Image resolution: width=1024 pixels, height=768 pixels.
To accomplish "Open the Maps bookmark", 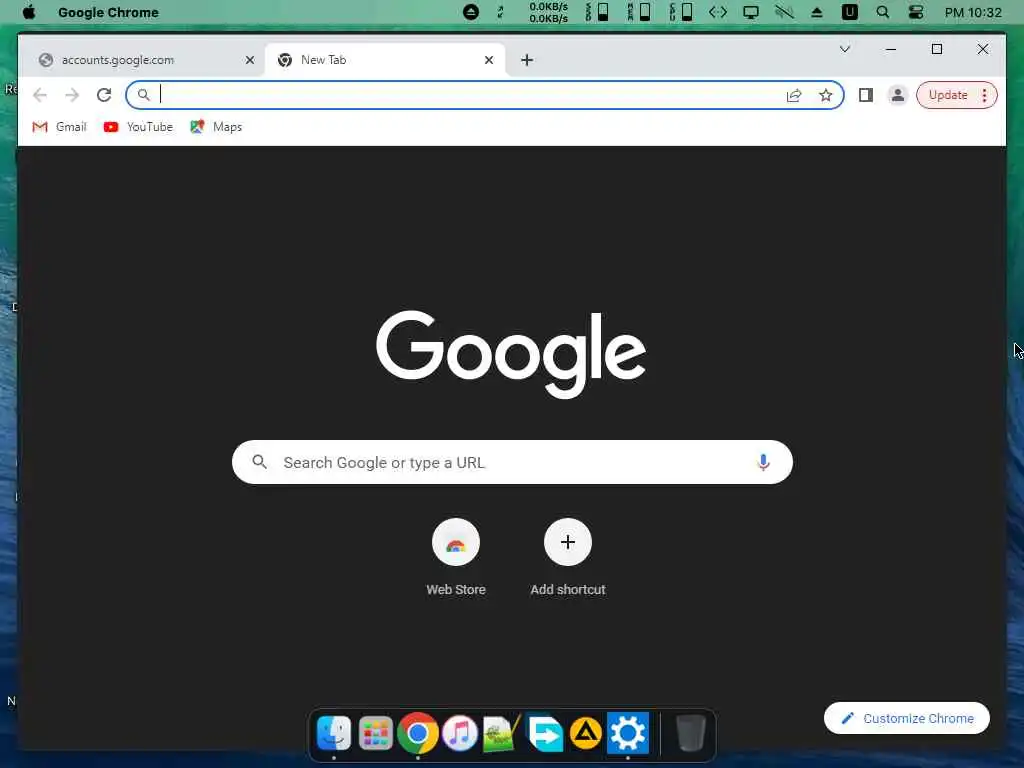I will (x=216, y=127).
